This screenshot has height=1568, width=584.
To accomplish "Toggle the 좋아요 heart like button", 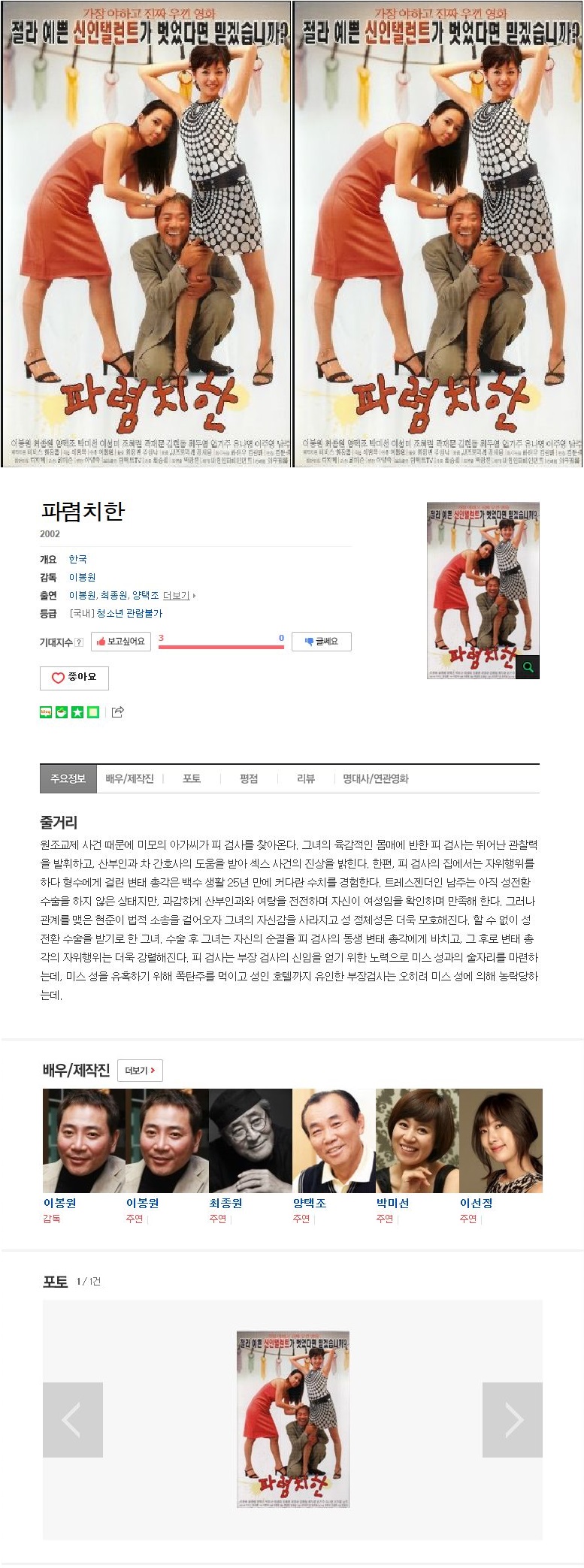I will click(x=74, y=678).
